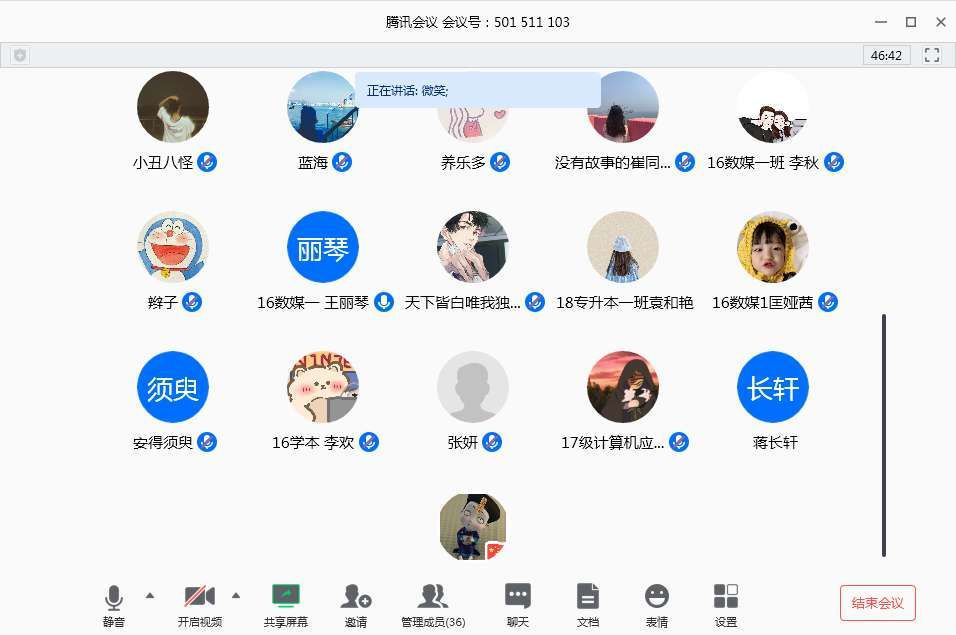The image size is (956, 635).
Task: Enter full screen mode
Action: 932,56
